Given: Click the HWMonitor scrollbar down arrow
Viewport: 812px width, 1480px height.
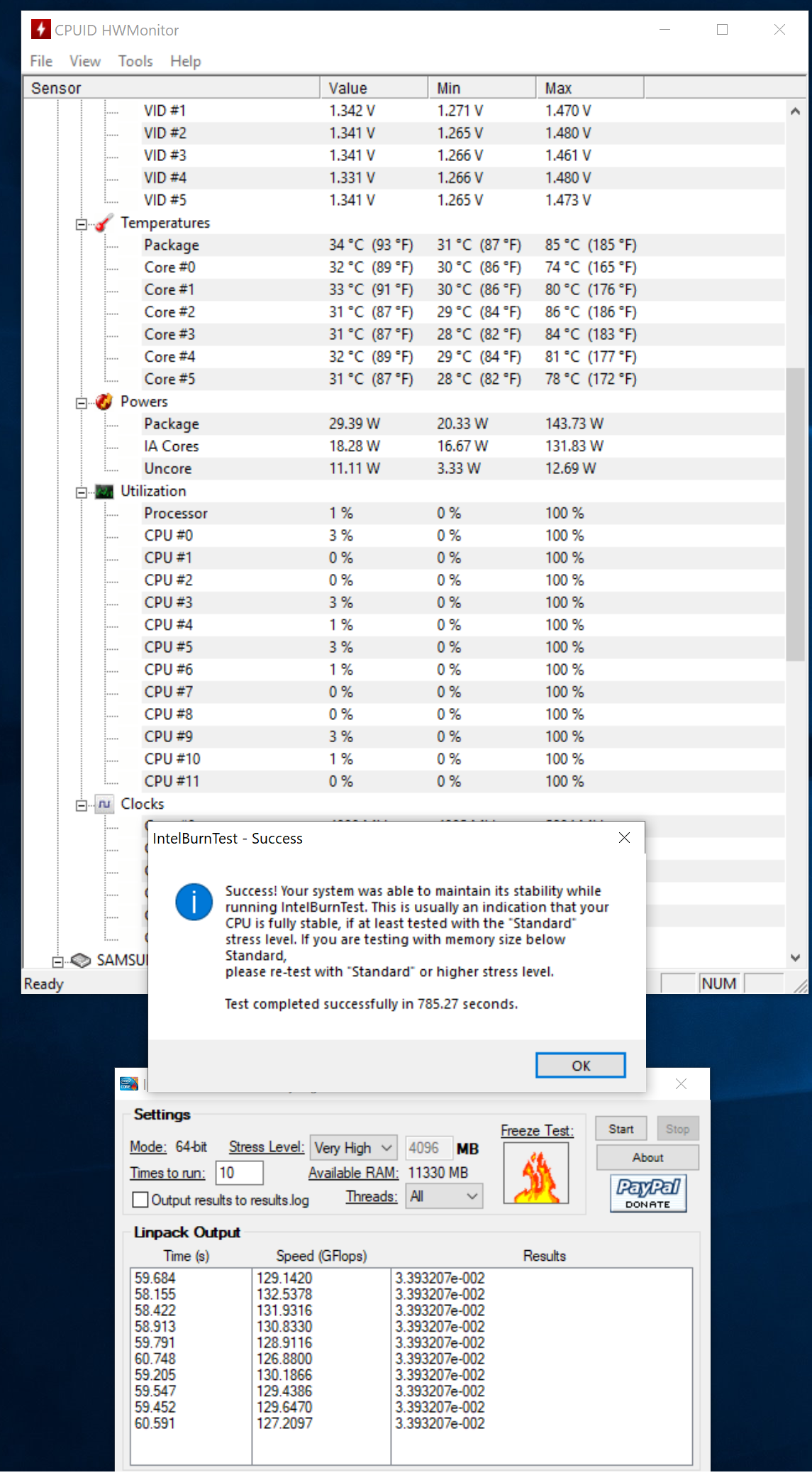Looking at the screenshot, I should (795, 958).
